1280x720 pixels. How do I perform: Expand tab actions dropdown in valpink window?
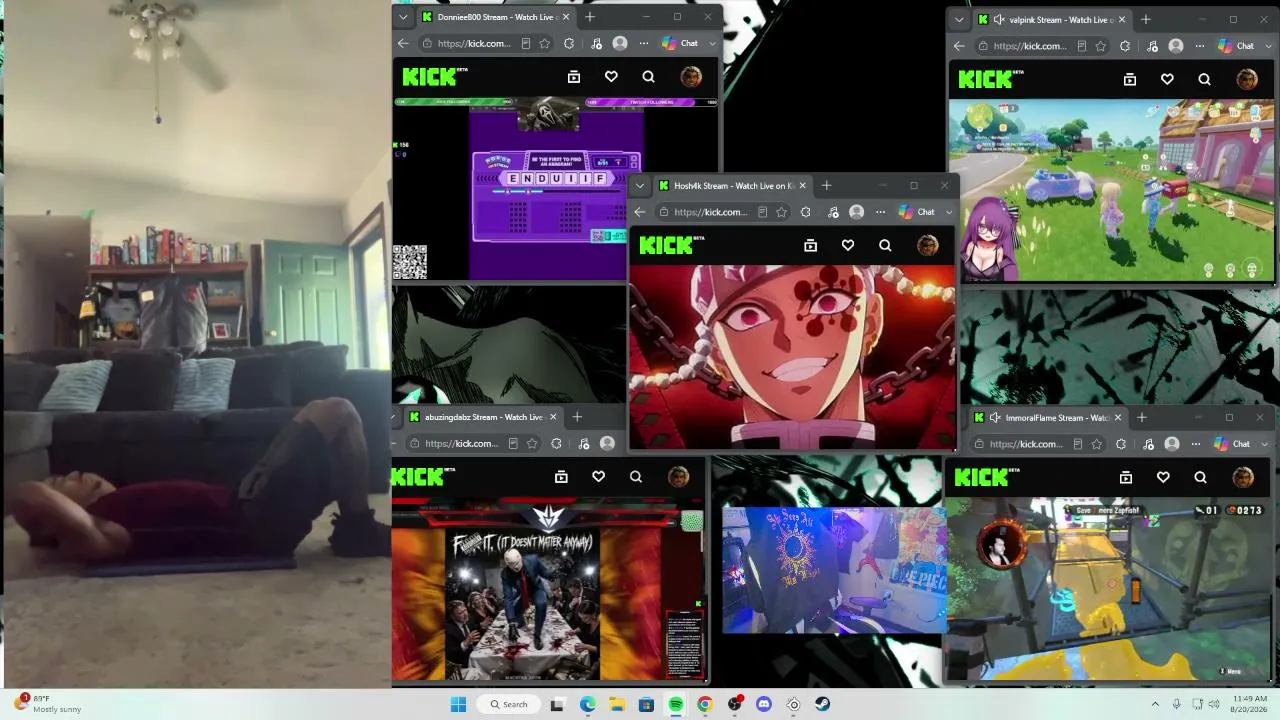[959, 20]
